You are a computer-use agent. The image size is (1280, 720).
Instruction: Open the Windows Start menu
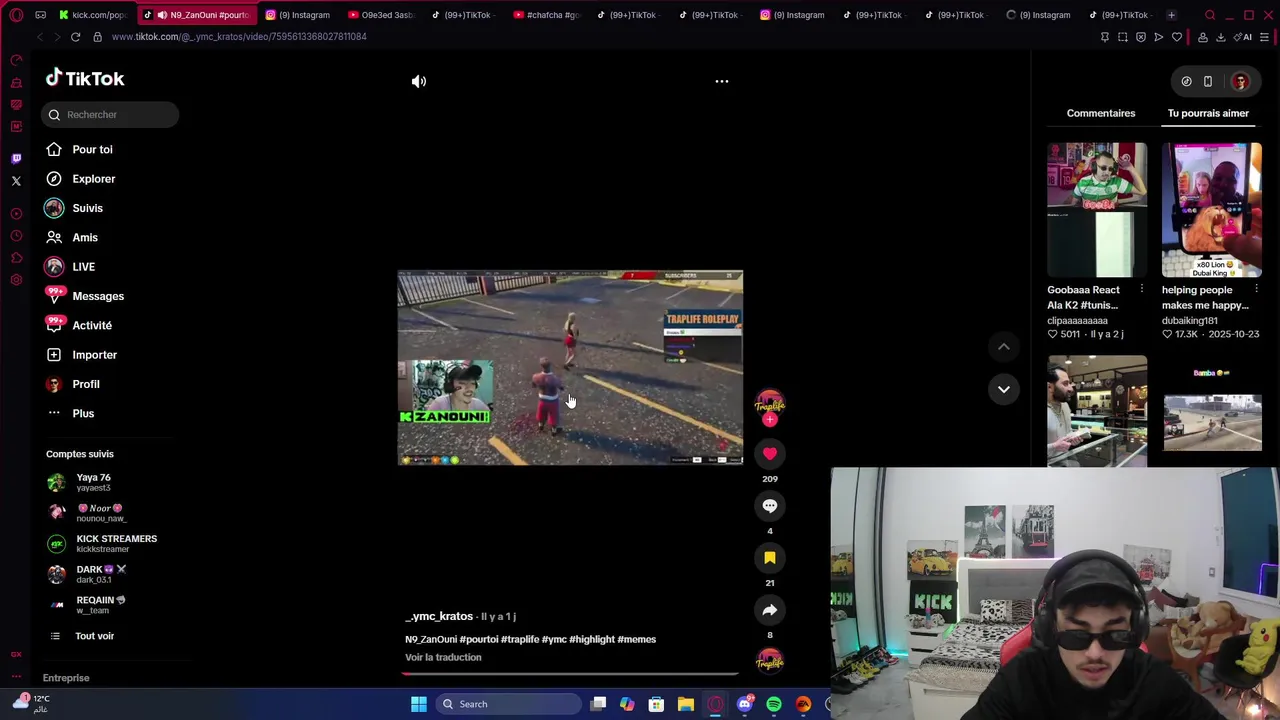click(x=419, y=704)
